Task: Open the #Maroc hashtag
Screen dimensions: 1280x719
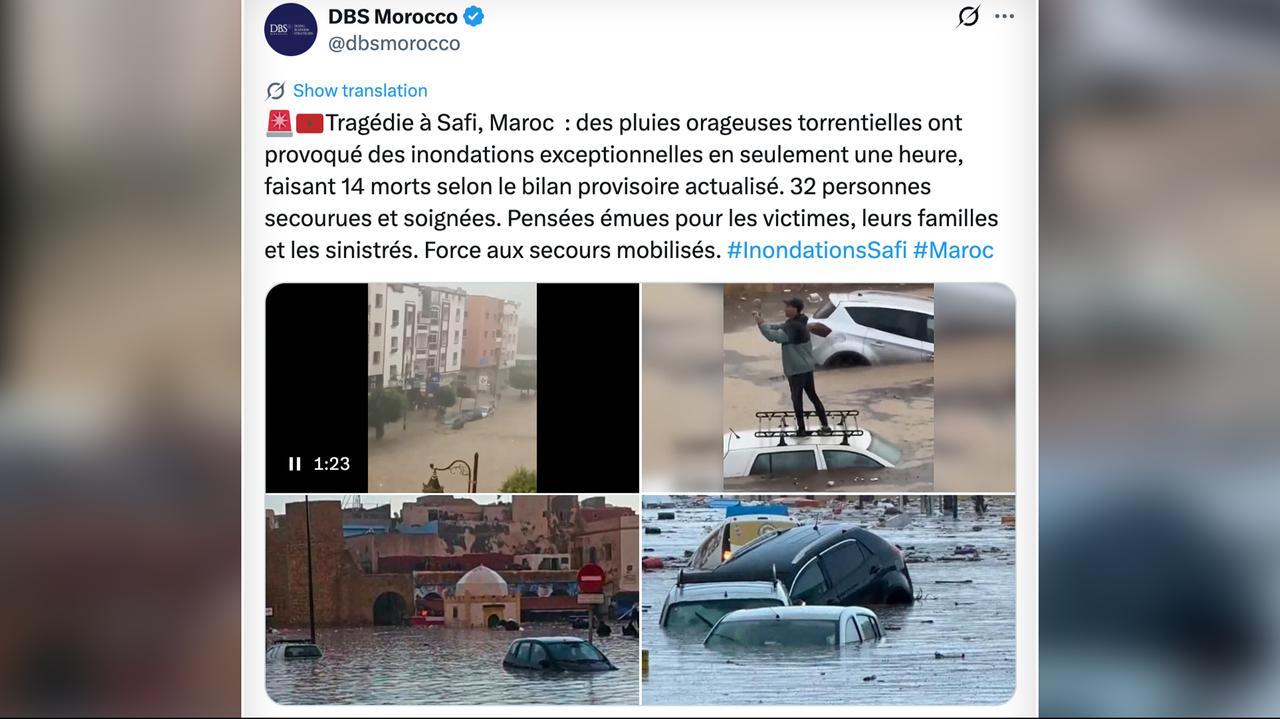Action: [x=953, y=250]
